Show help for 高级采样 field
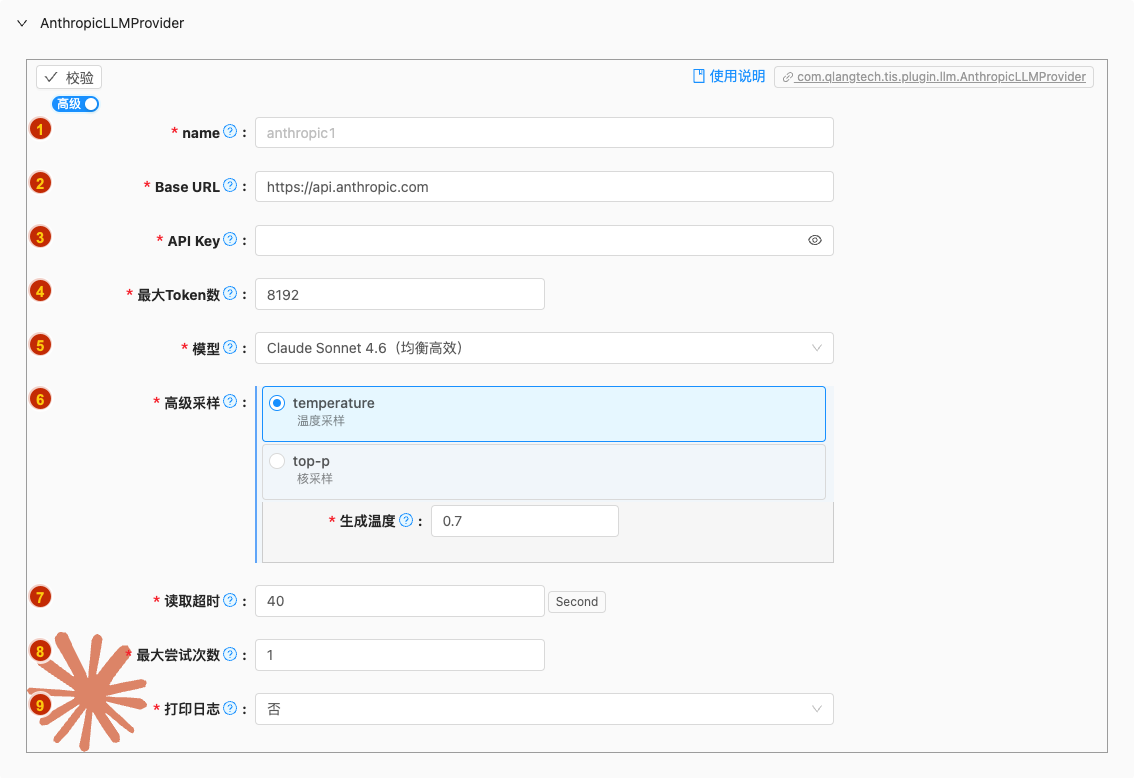The image size is (1134, 778). tap(230, 402)
